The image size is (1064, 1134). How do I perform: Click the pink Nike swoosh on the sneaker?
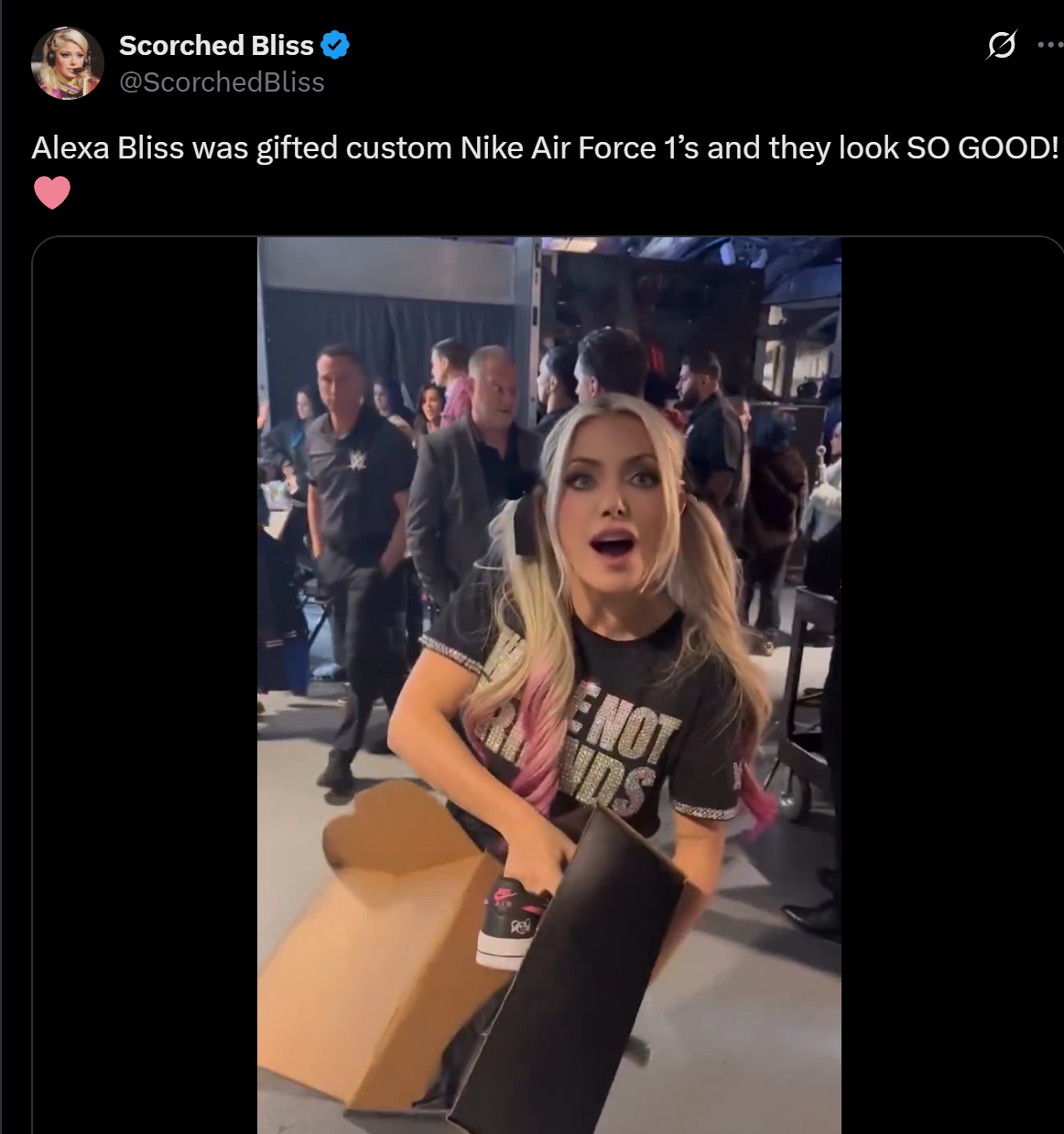[x=505, y=892]
